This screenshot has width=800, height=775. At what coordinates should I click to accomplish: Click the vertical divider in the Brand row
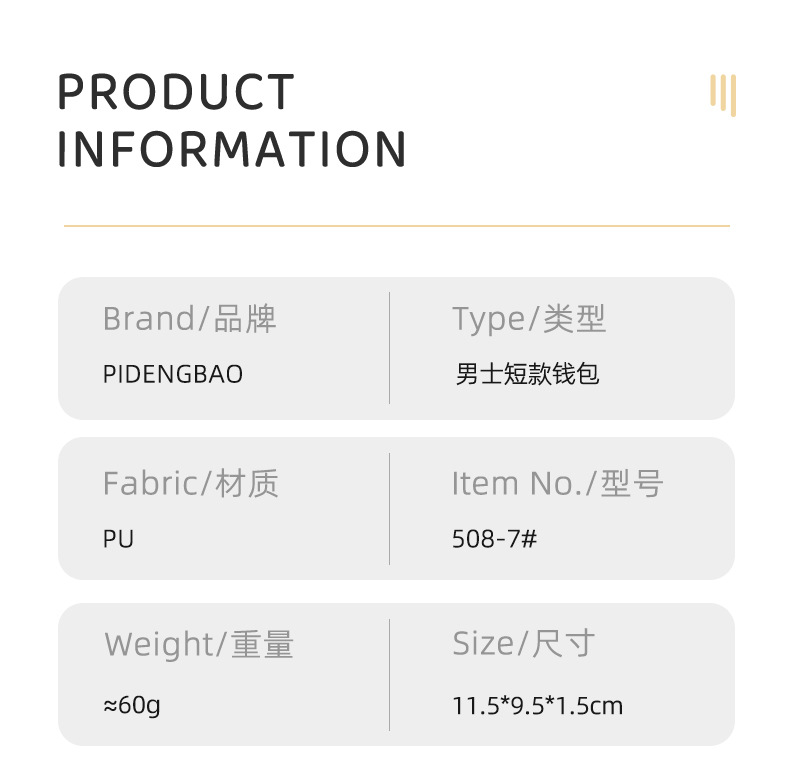(x=389, y=348)
